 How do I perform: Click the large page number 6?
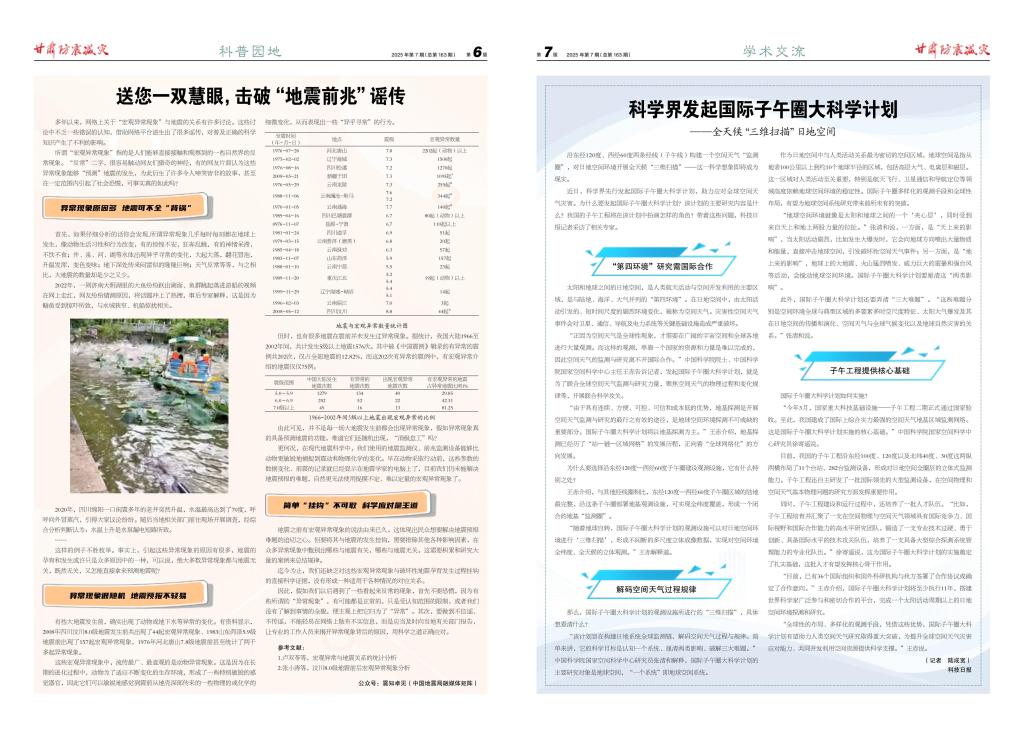click(x=480, y=51)
